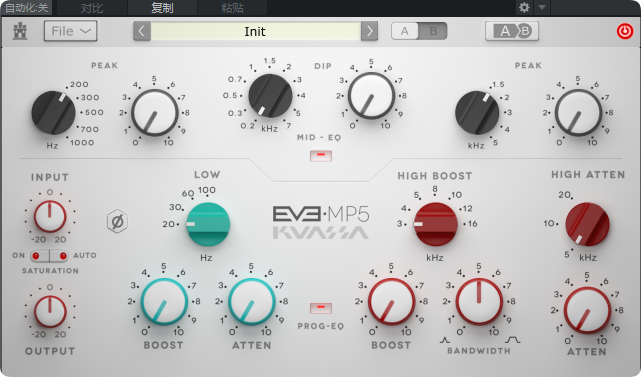Click the DIP amount knob
The width and height of the screenshot is (641, 377).
(x=371, y=96)
